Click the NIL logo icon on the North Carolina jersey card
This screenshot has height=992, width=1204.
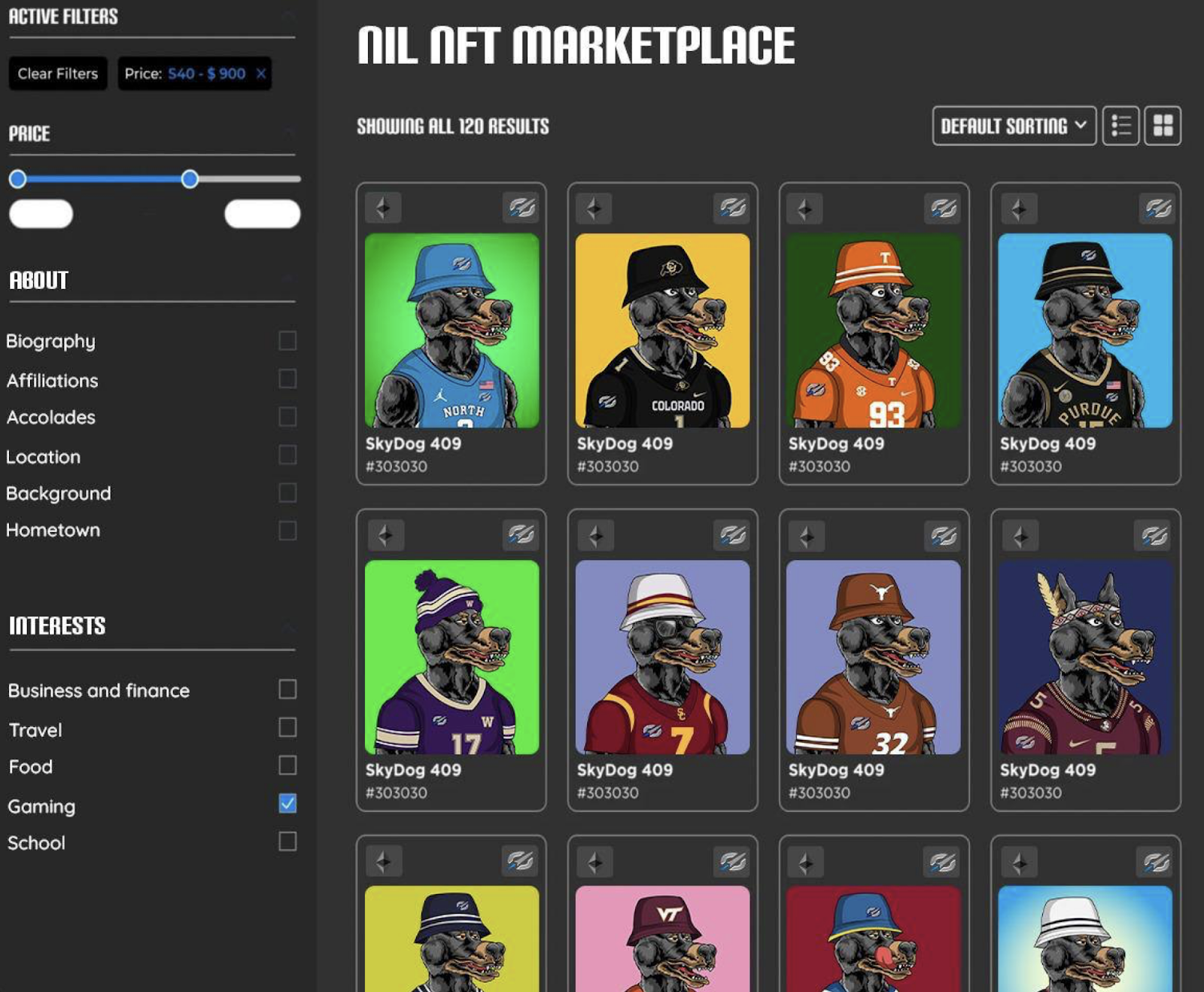pos(521,207)
